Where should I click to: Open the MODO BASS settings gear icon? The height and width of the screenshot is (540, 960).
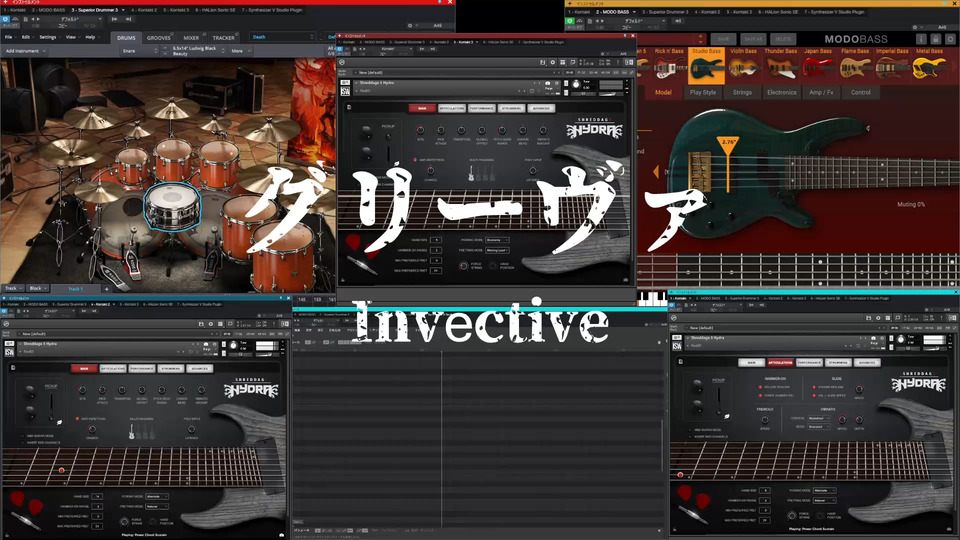[950, 39]
